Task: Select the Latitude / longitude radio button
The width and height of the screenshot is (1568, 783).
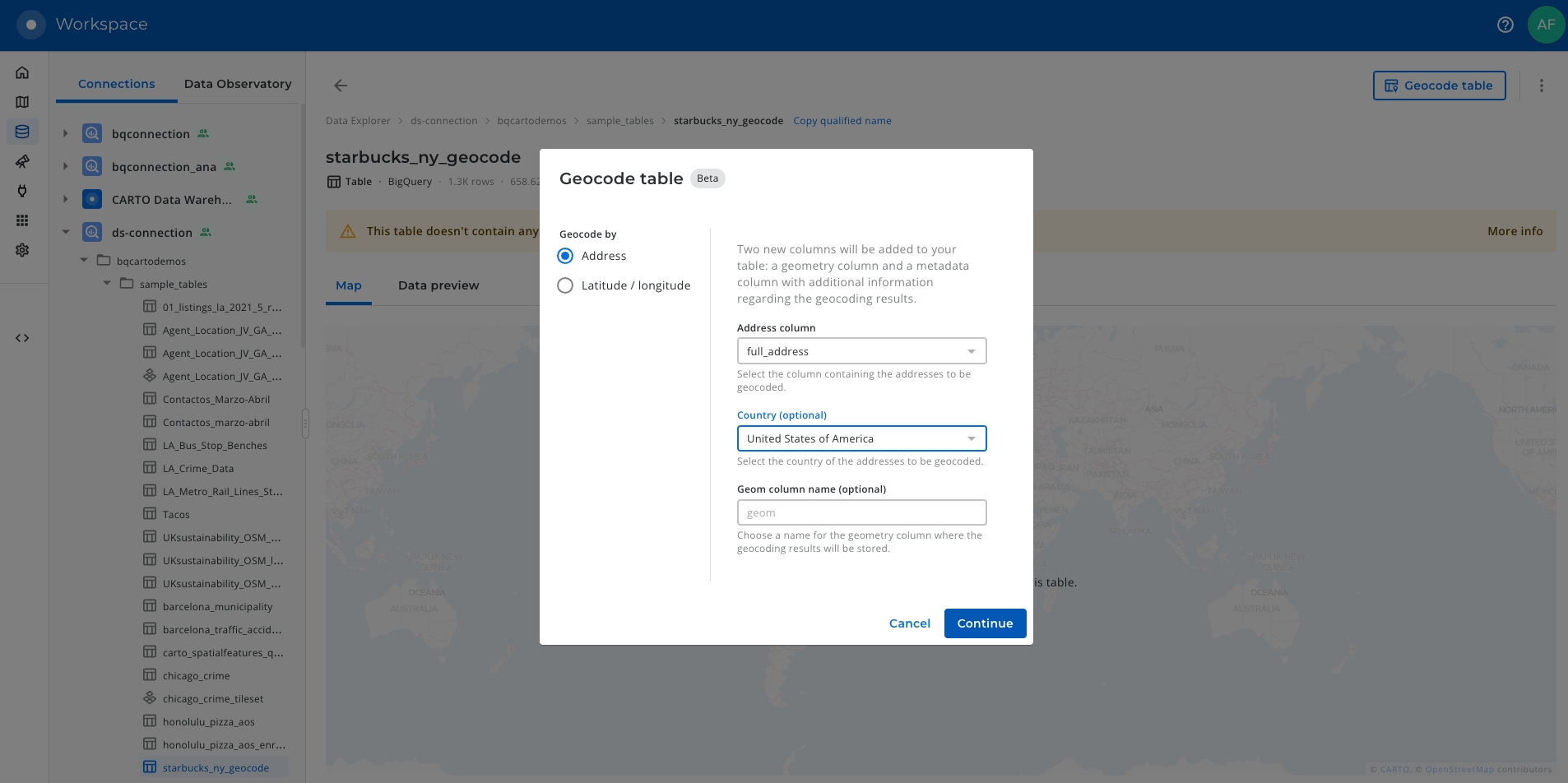Action: point(565,285)
